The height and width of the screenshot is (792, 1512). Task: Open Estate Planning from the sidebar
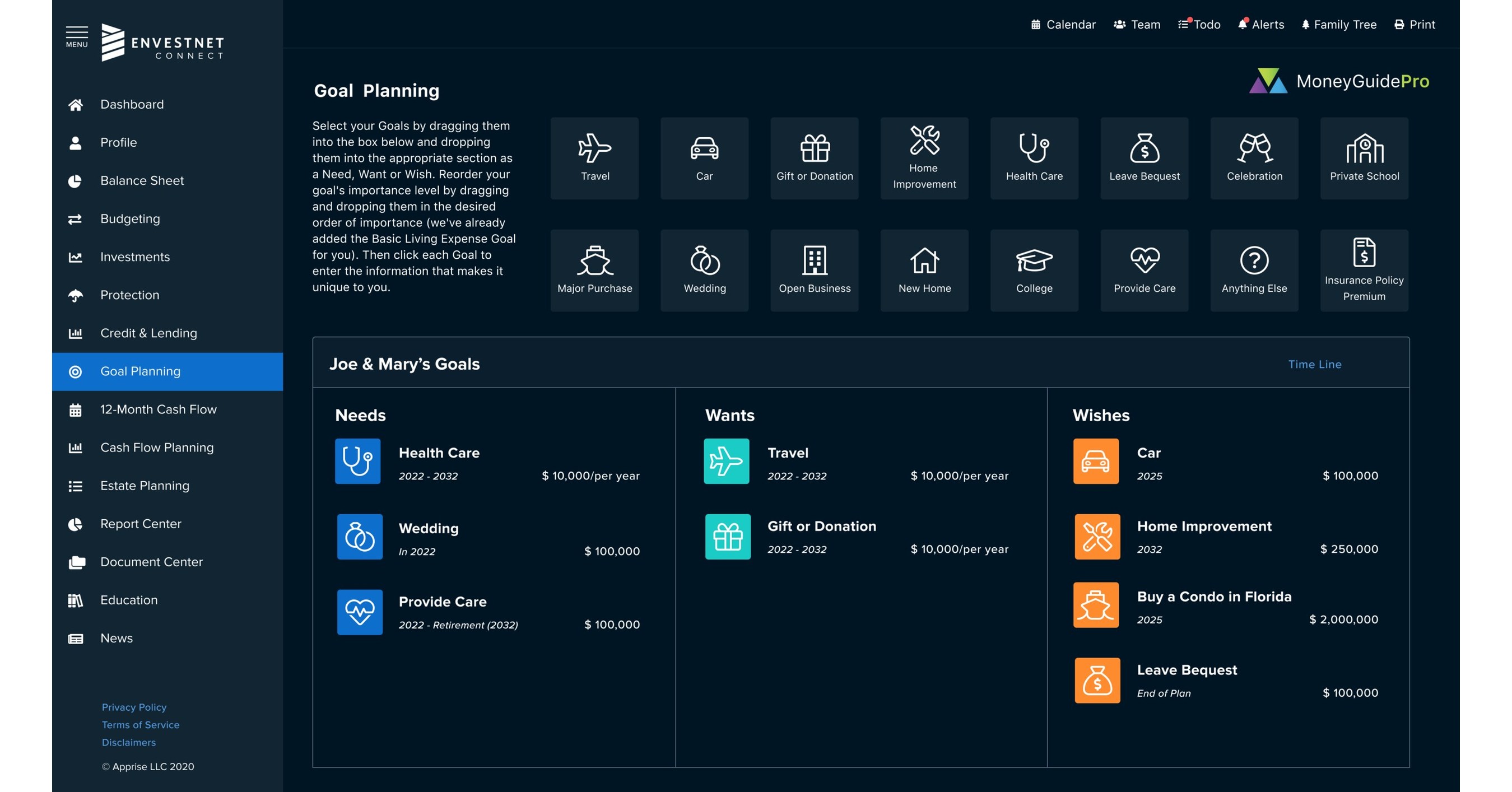point(145,486)
